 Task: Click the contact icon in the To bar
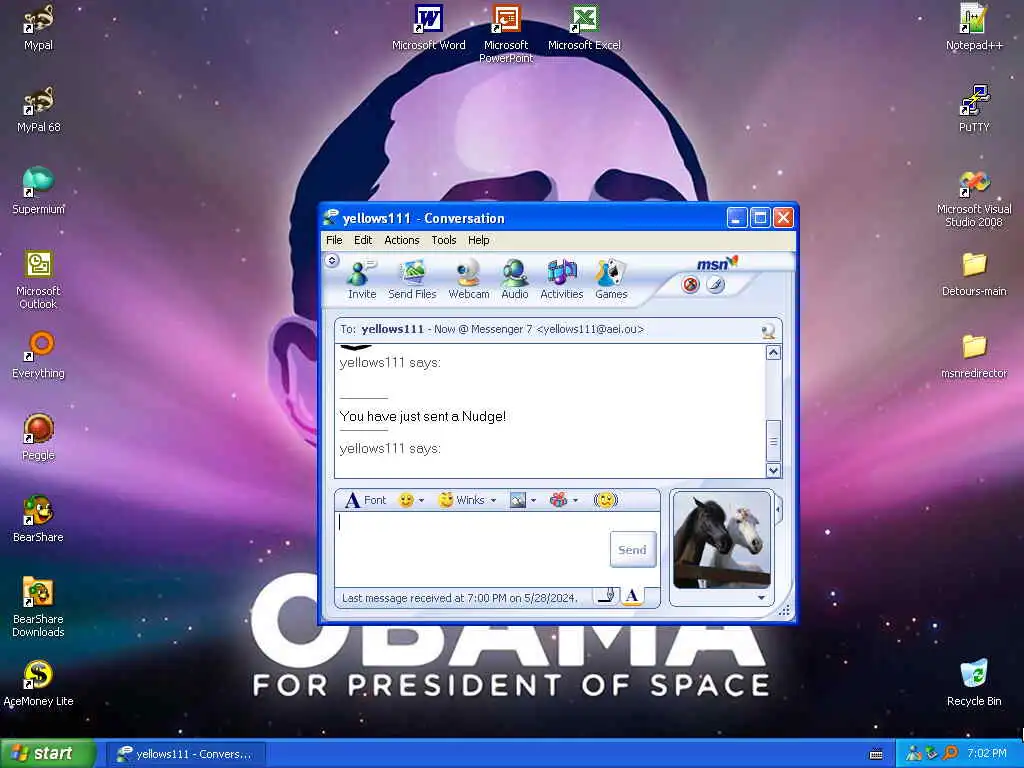(769, 330)
